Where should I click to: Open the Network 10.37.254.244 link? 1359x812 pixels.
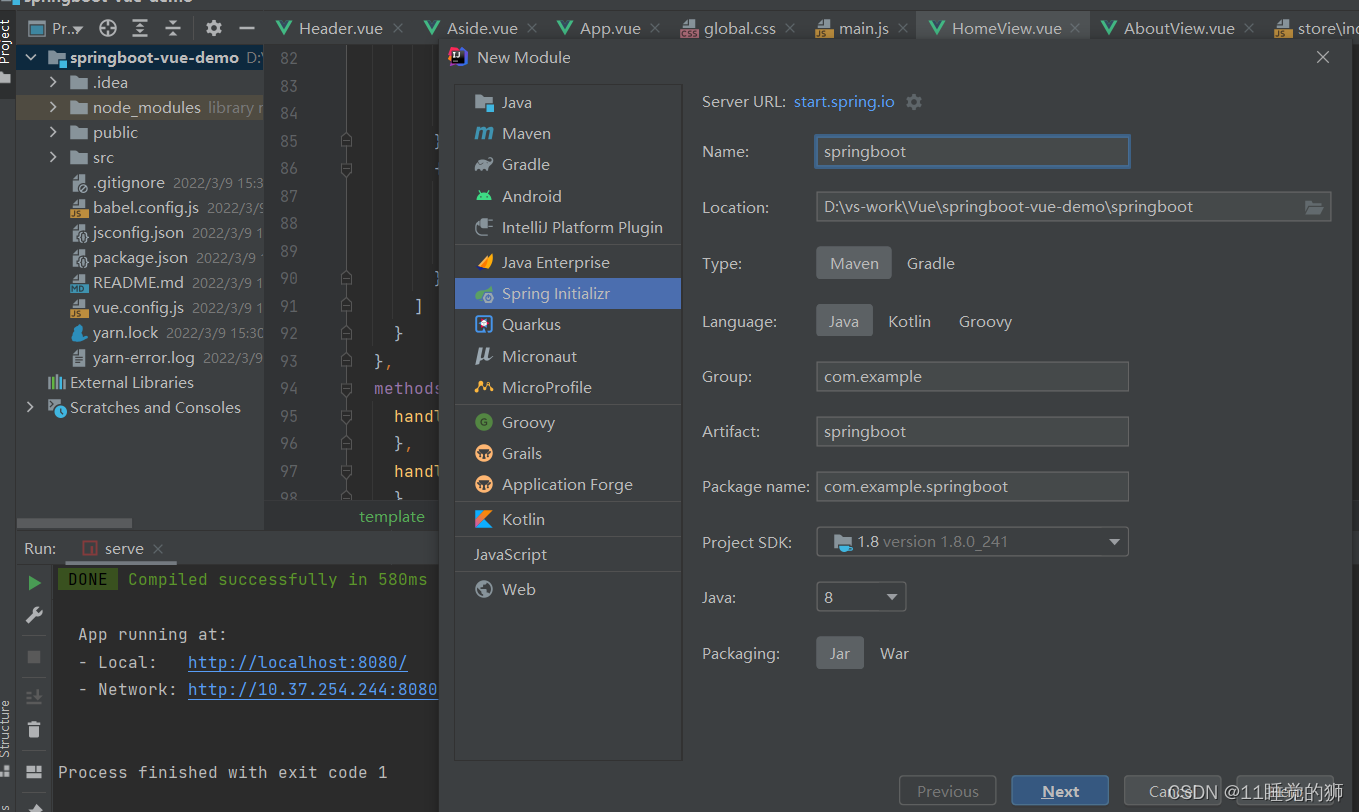click(312, 689)
